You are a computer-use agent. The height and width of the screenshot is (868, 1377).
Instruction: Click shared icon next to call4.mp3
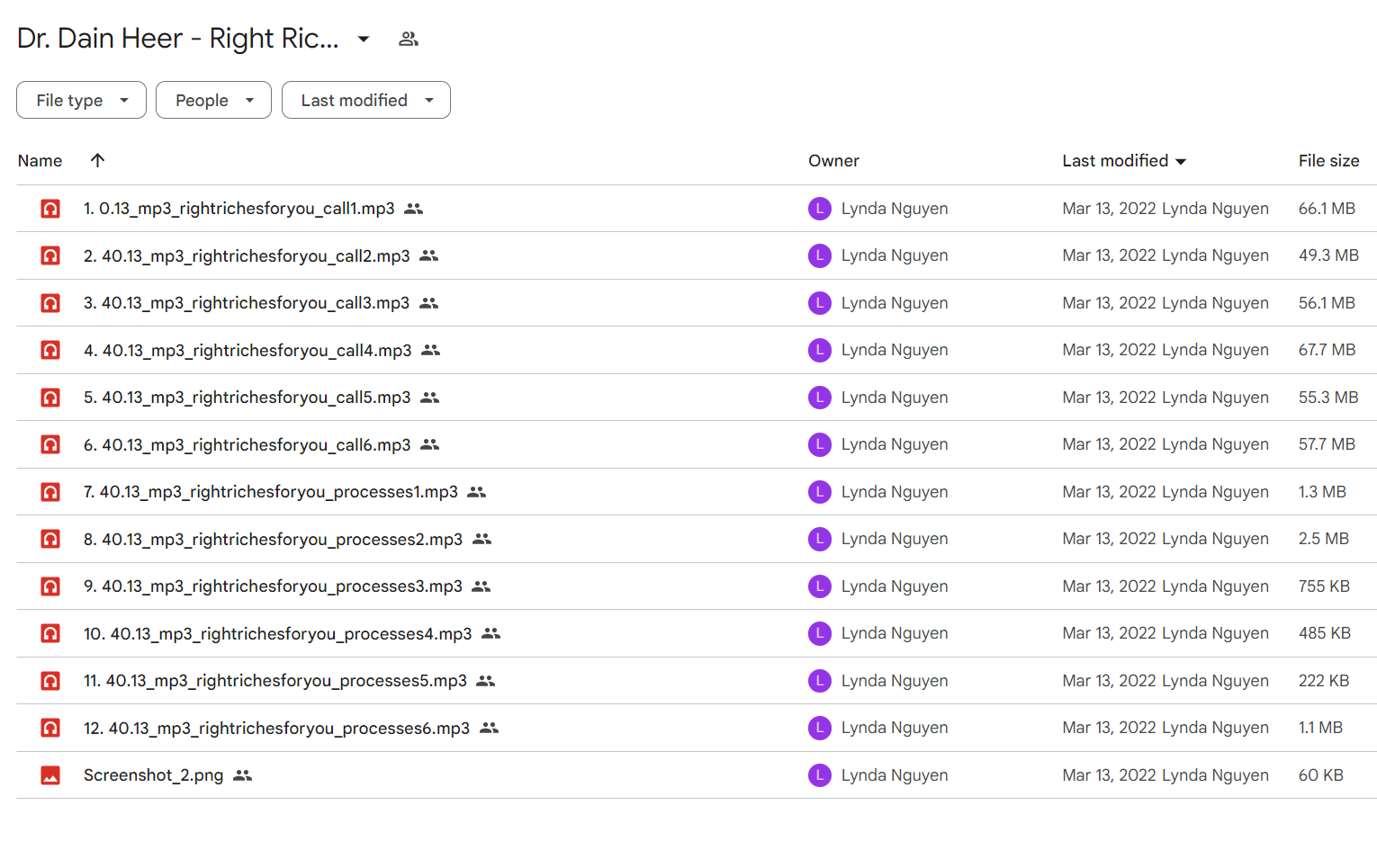[x=431, y=350]
